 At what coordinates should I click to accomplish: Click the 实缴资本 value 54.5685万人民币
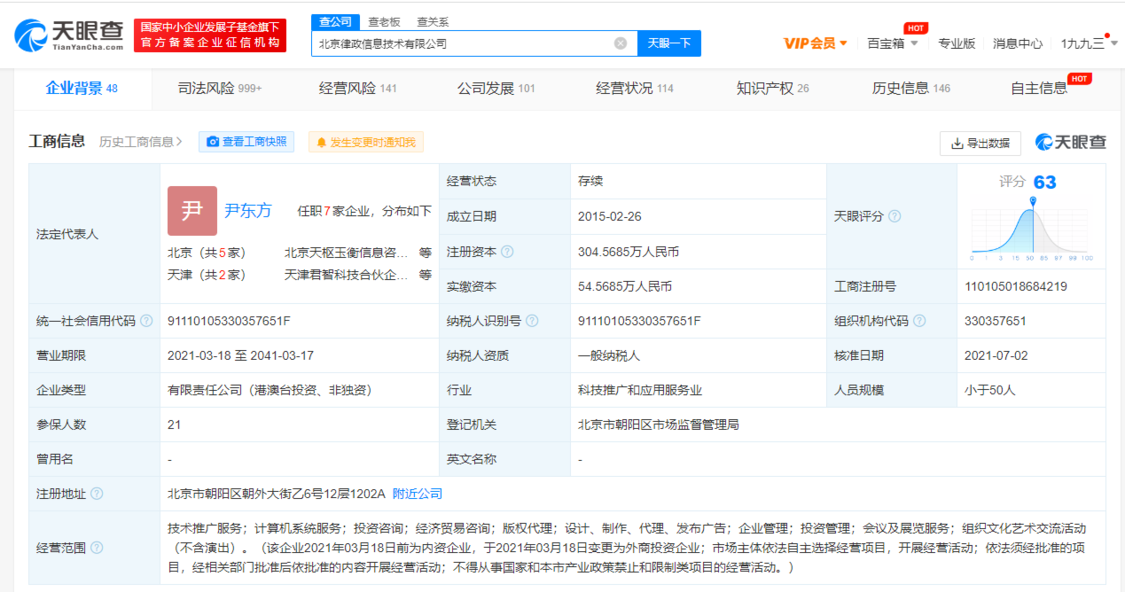(x=625, y=286)
